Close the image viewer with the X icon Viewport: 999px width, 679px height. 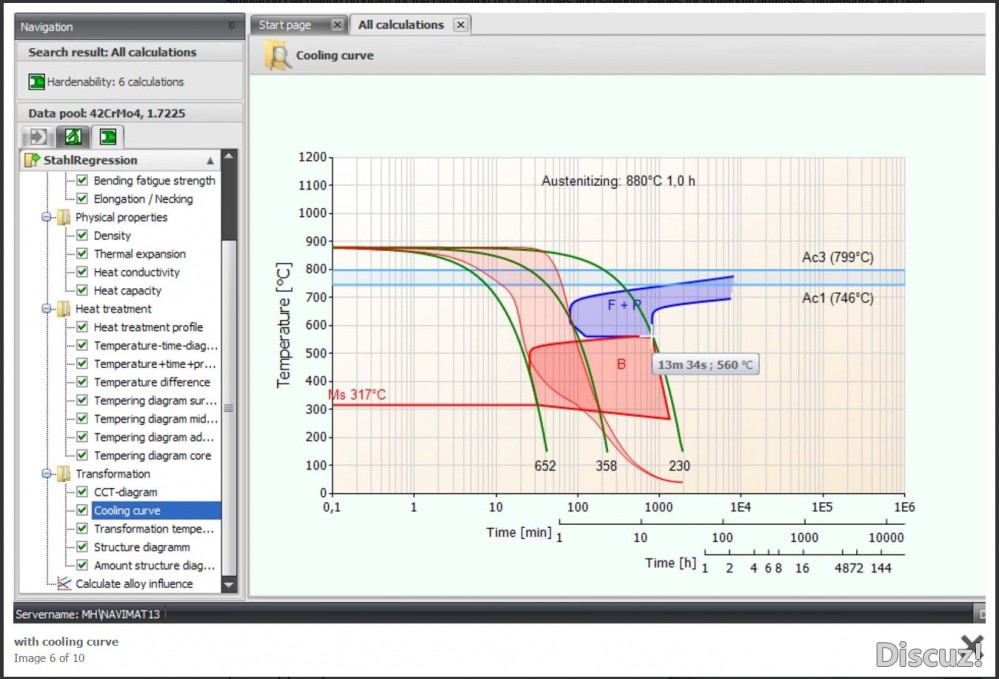tap(972, 645)
